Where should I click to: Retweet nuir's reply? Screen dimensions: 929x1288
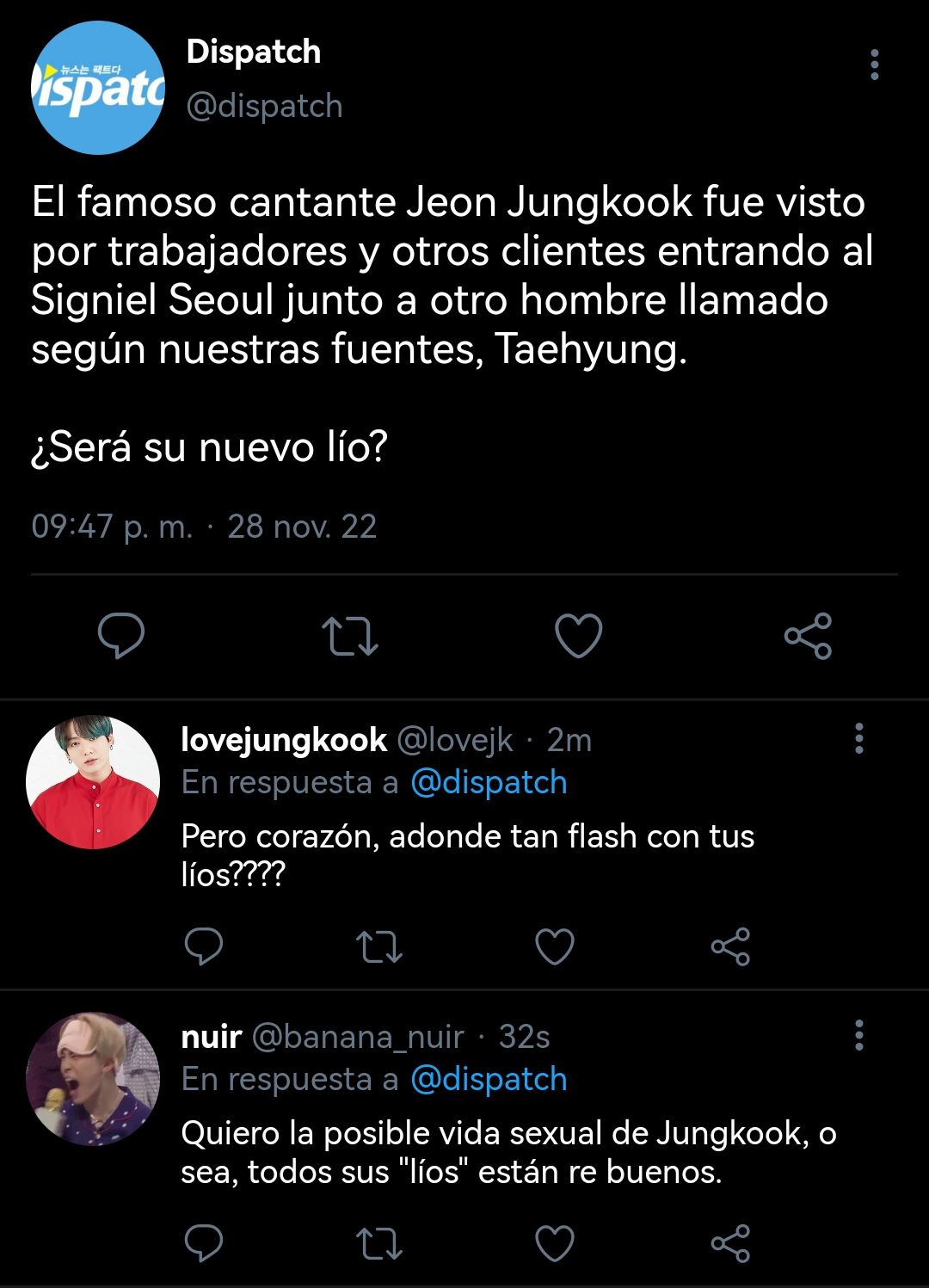pos(379,1243)
